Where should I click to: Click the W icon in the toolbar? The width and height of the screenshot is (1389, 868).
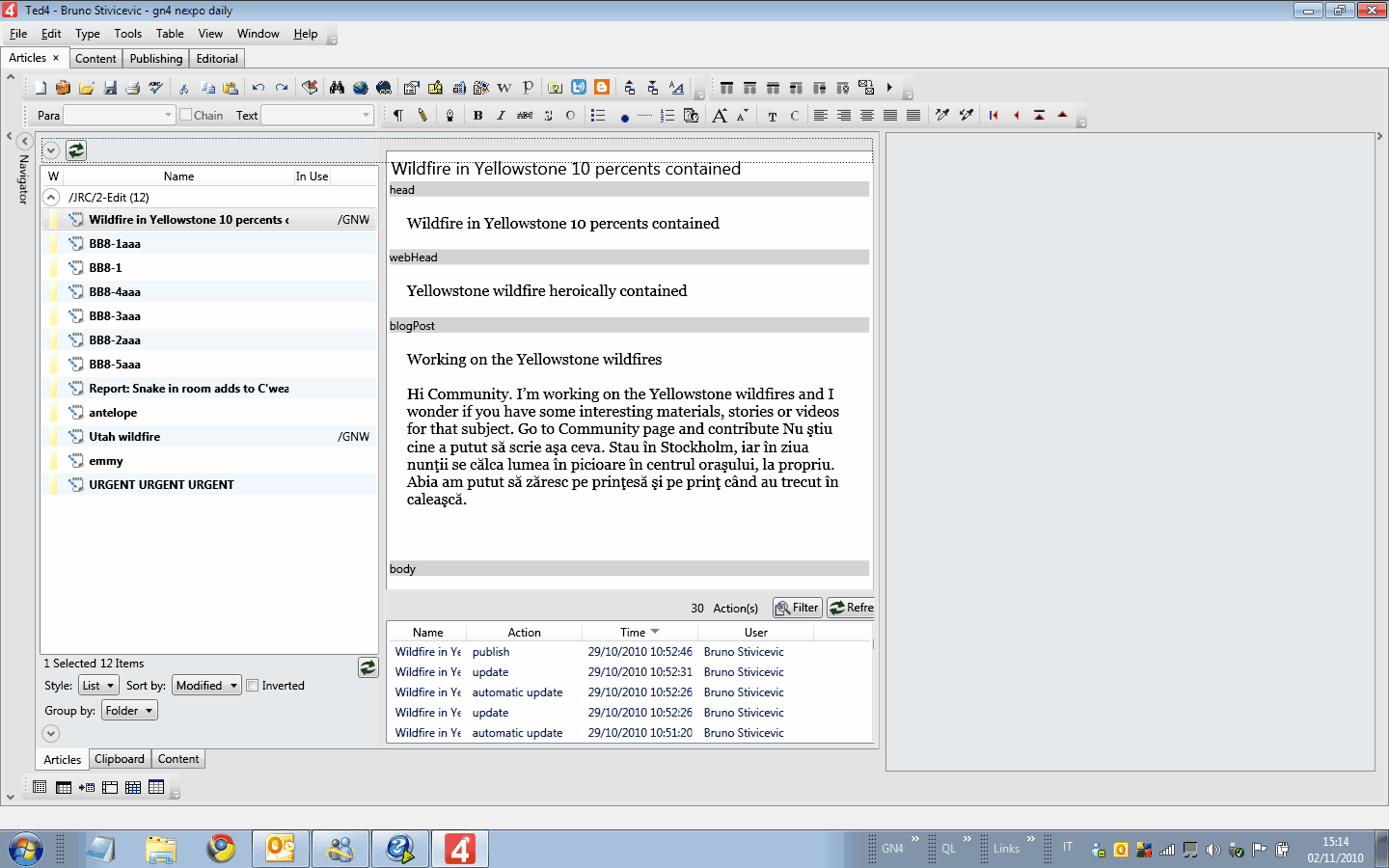504,88
